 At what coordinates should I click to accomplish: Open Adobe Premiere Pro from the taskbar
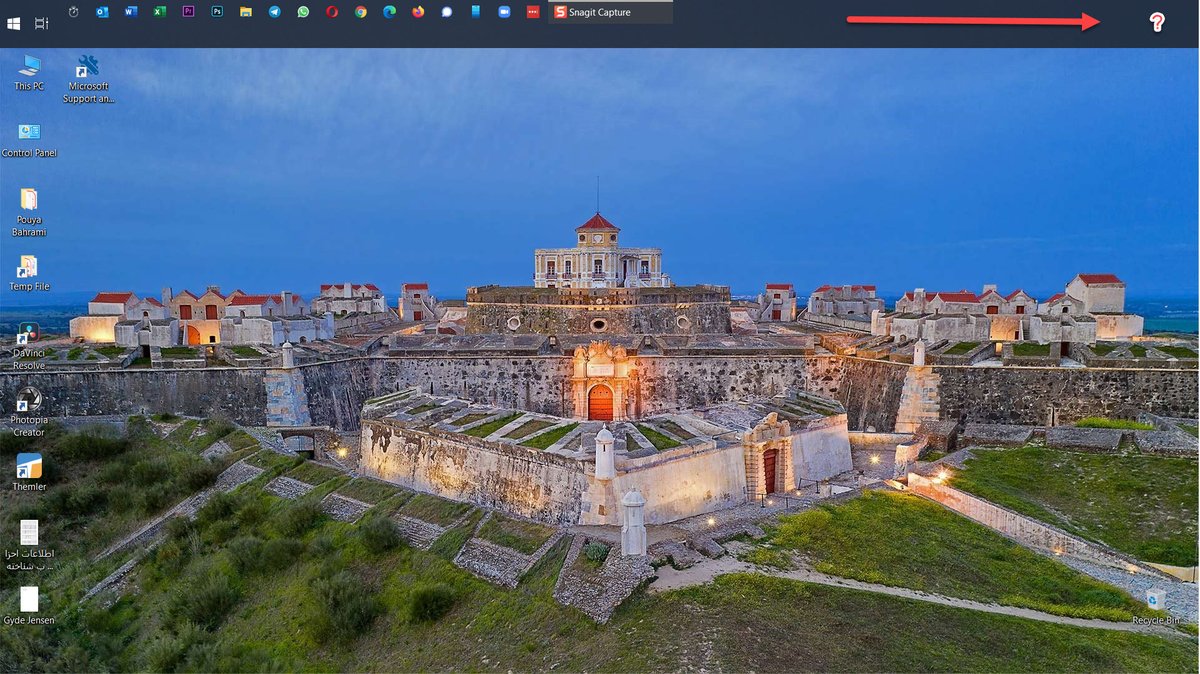point(189,13)
